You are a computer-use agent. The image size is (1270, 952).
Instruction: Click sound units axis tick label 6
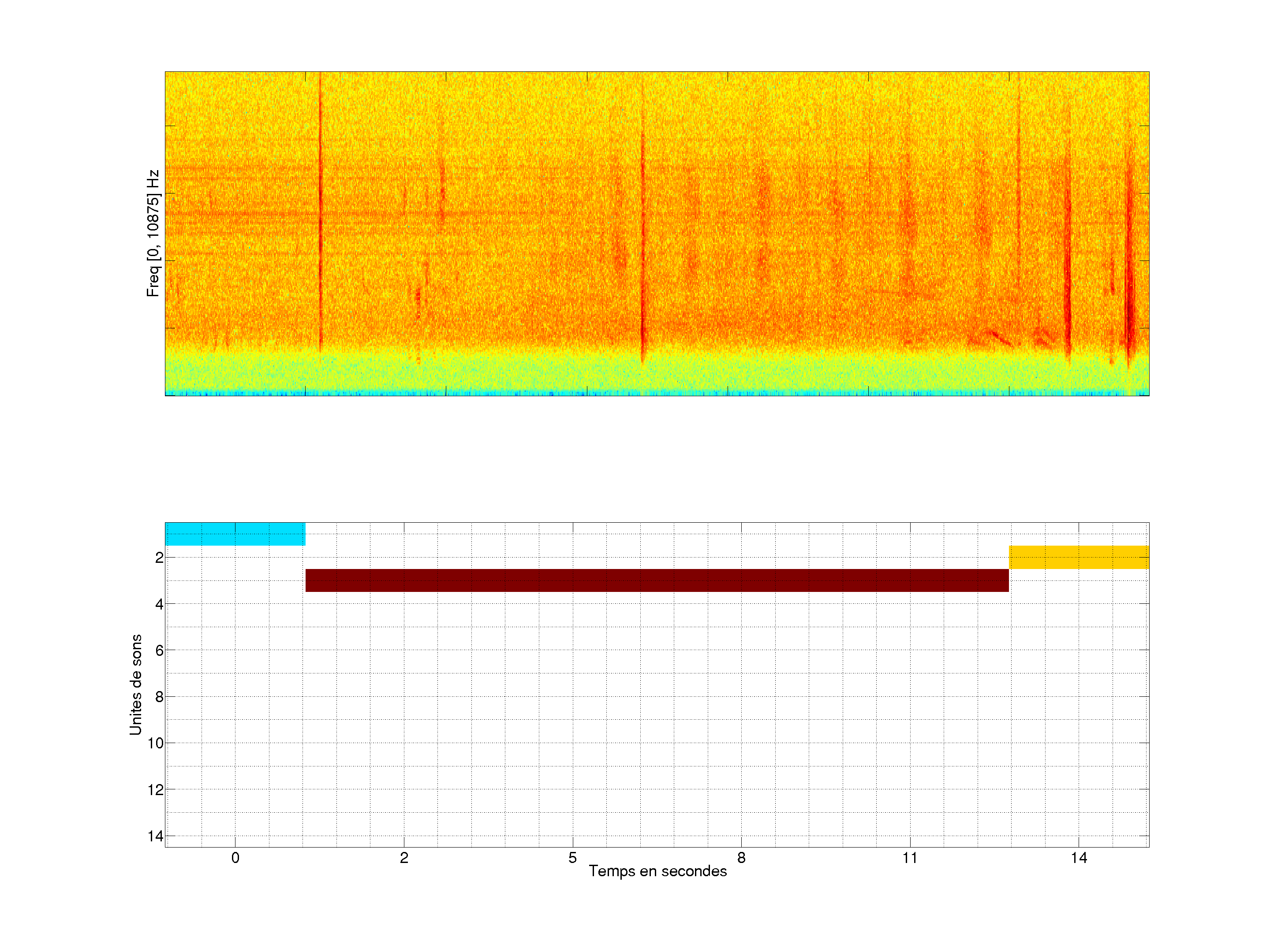159,650
